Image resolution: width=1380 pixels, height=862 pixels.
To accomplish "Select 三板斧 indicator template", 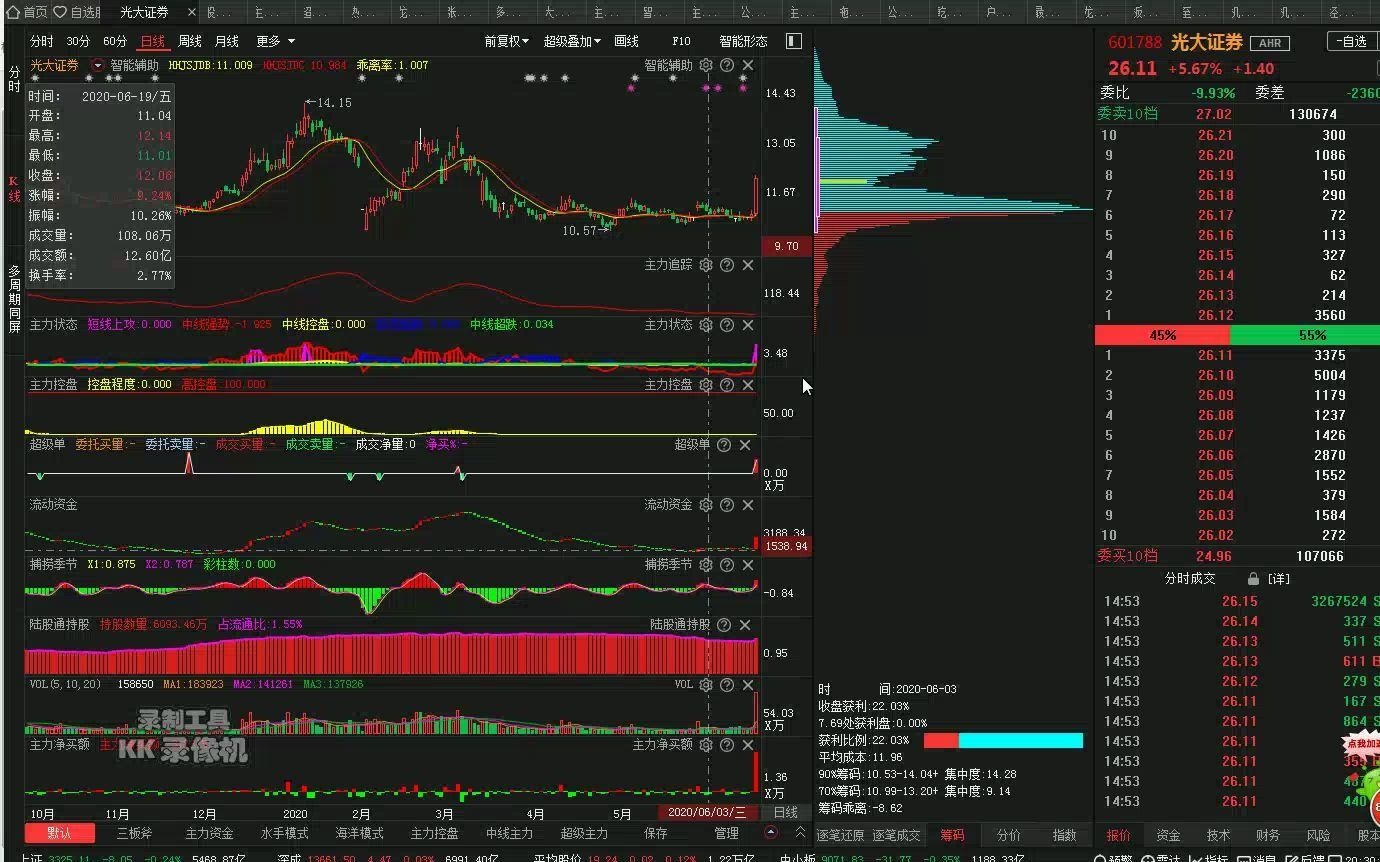I will click(135, 833).
